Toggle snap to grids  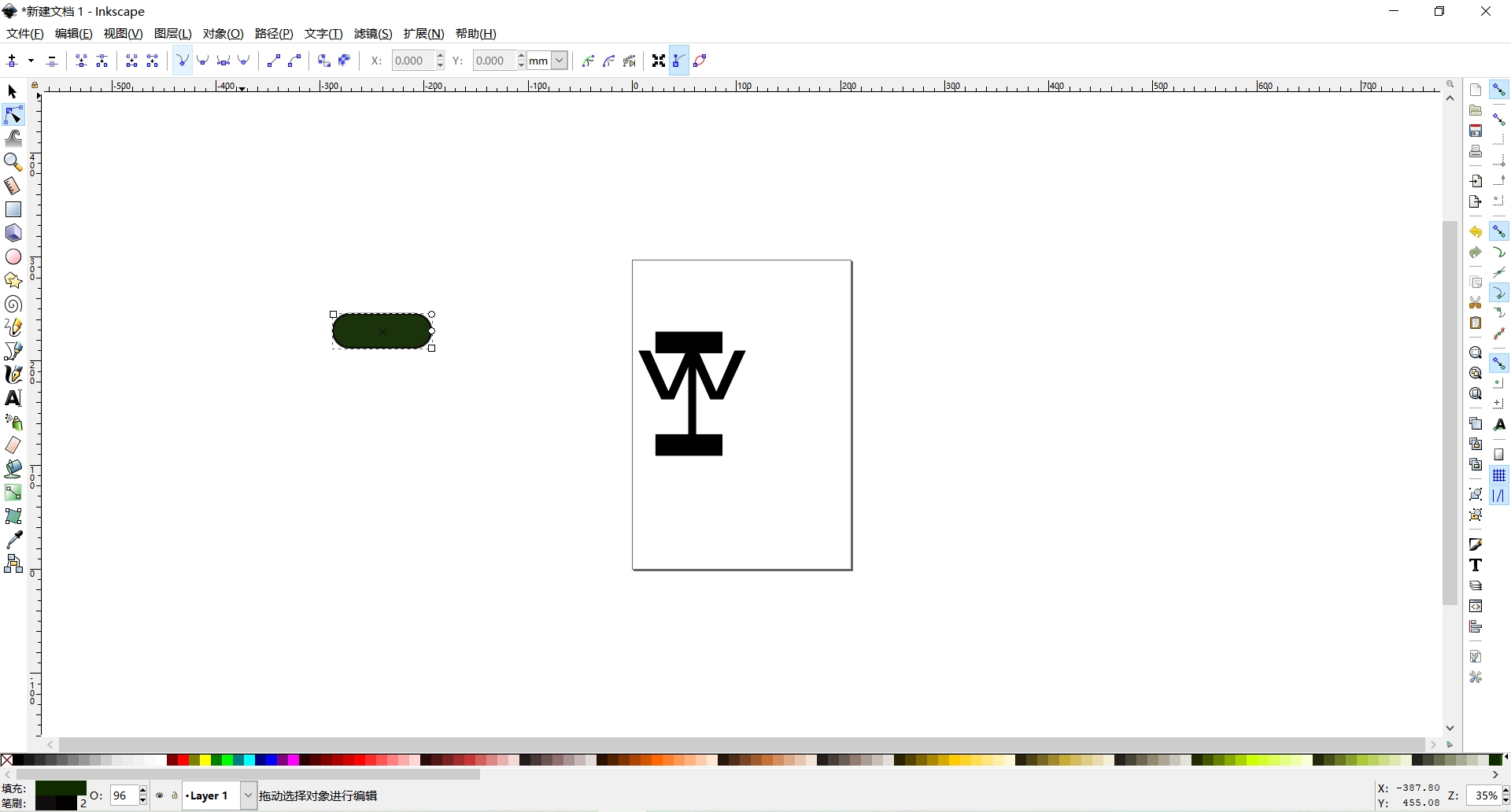point(1499,475)
